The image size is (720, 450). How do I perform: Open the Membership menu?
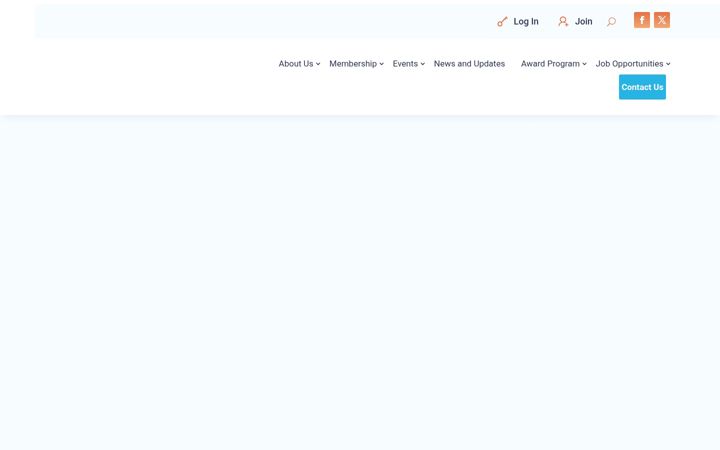pos(353,64)
